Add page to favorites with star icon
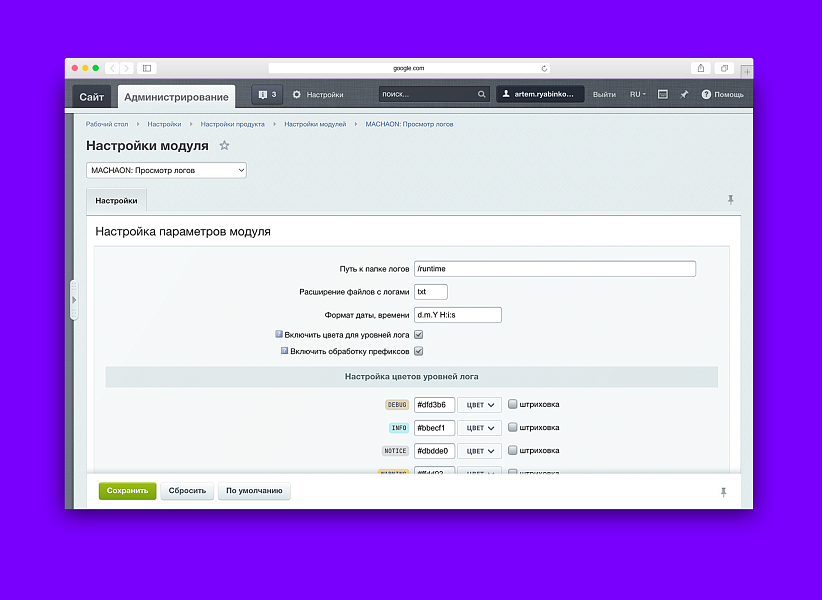Screen dimensions: 822x600 [224, 146]
